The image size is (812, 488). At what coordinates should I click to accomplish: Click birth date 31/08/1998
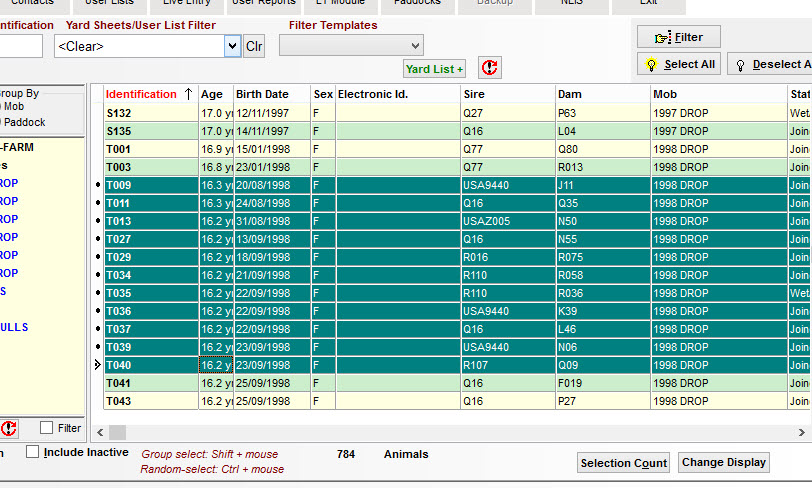tap(272, 221)
